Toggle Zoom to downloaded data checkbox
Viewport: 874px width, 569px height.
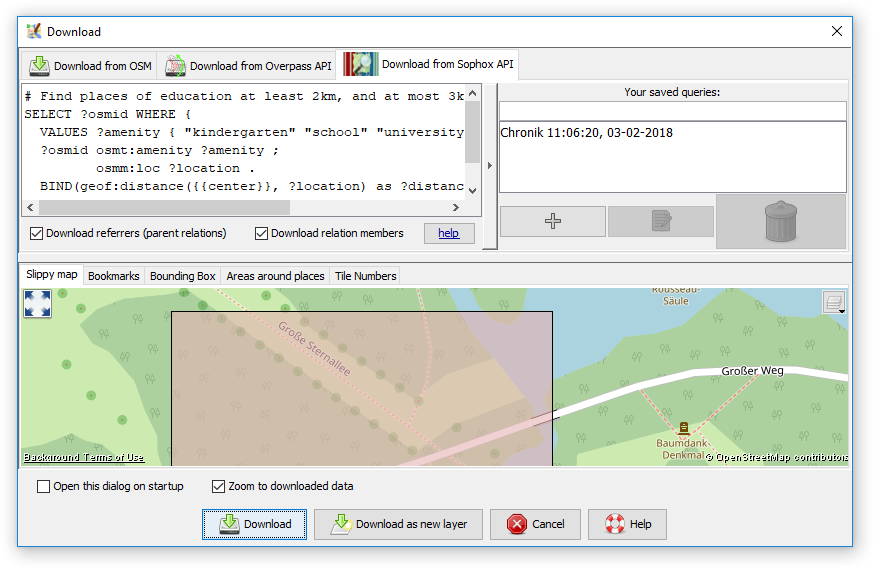(218, 487)
